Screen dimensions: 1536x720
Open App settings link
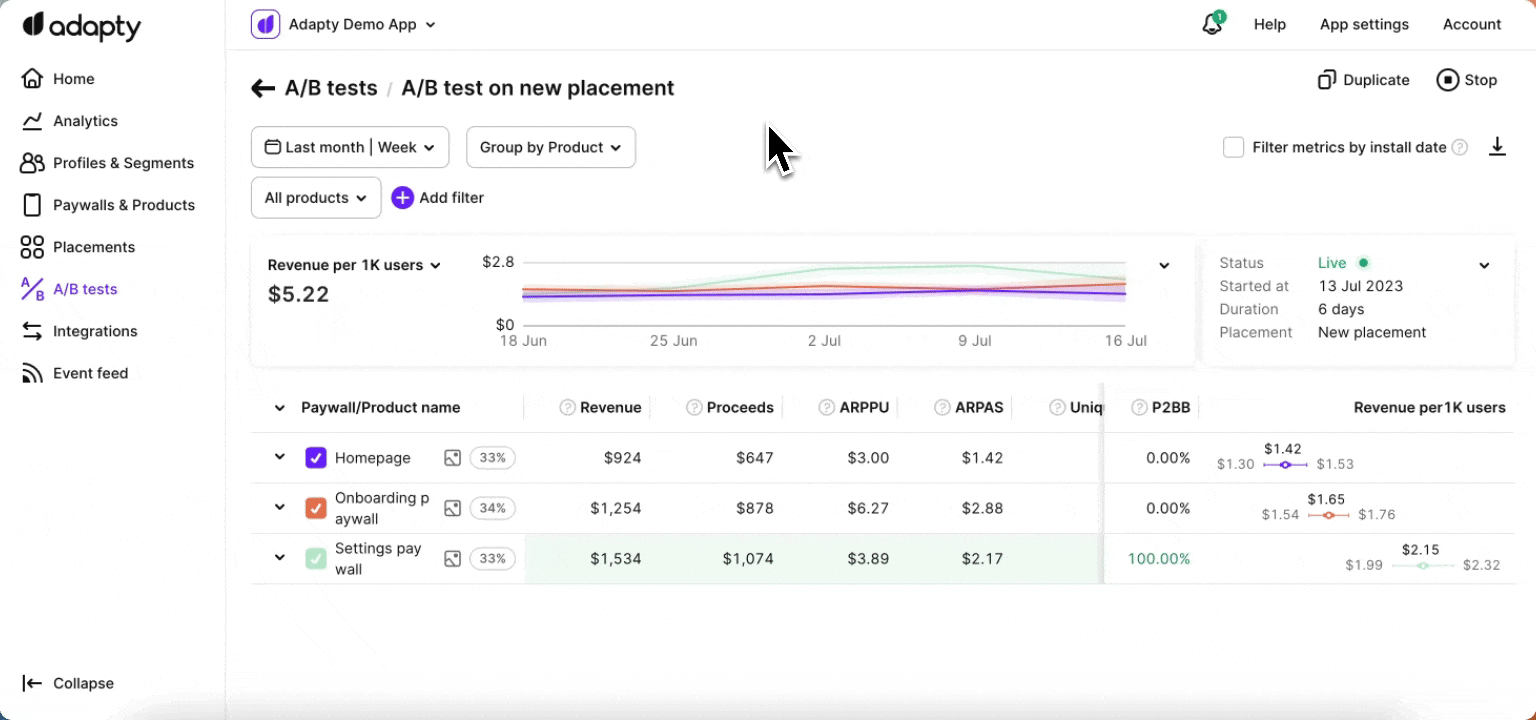pyautogui.click(x=1364, y=25)
